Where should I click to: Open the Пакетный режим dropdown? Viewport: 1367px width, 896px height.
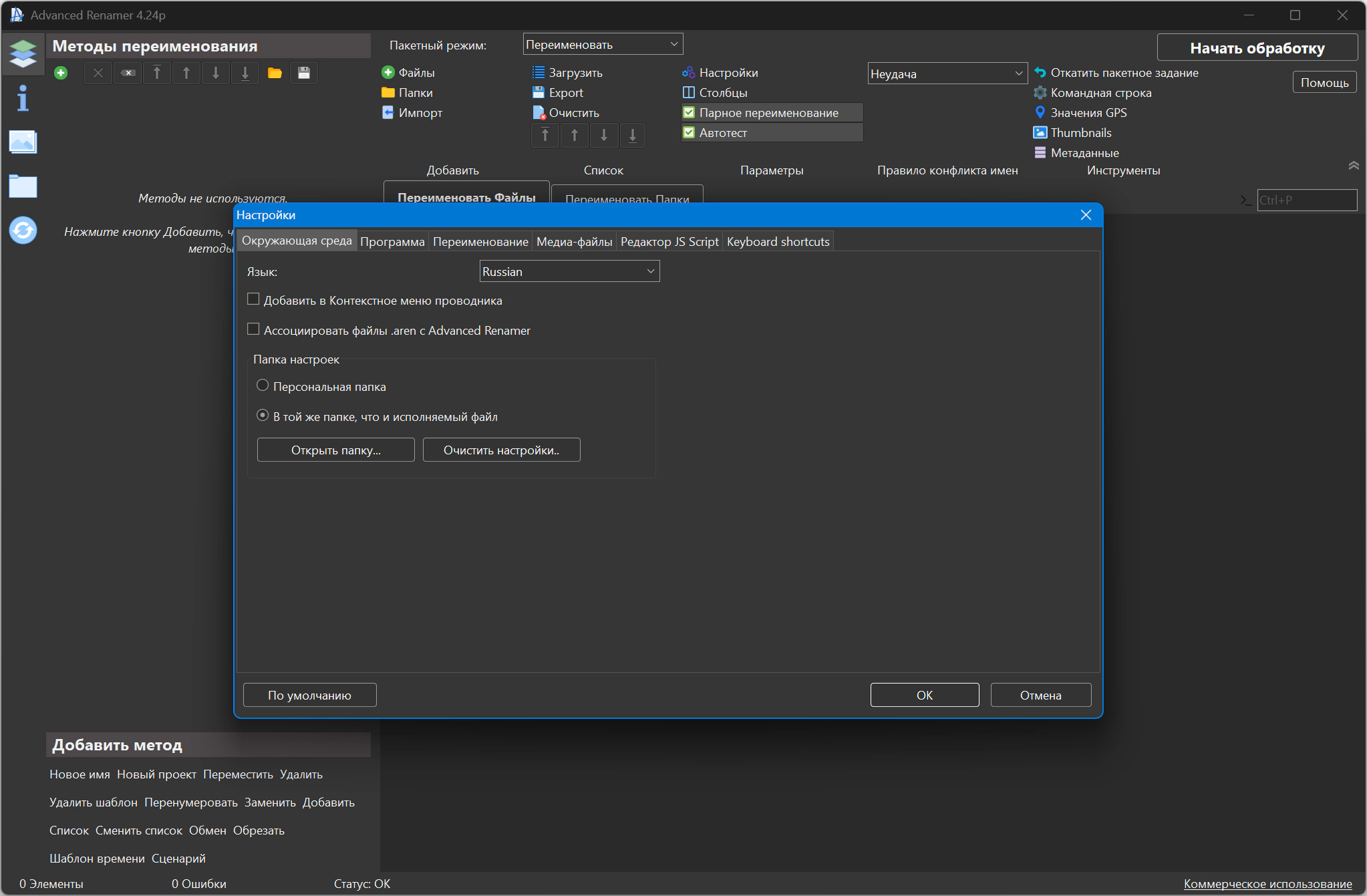603,44
